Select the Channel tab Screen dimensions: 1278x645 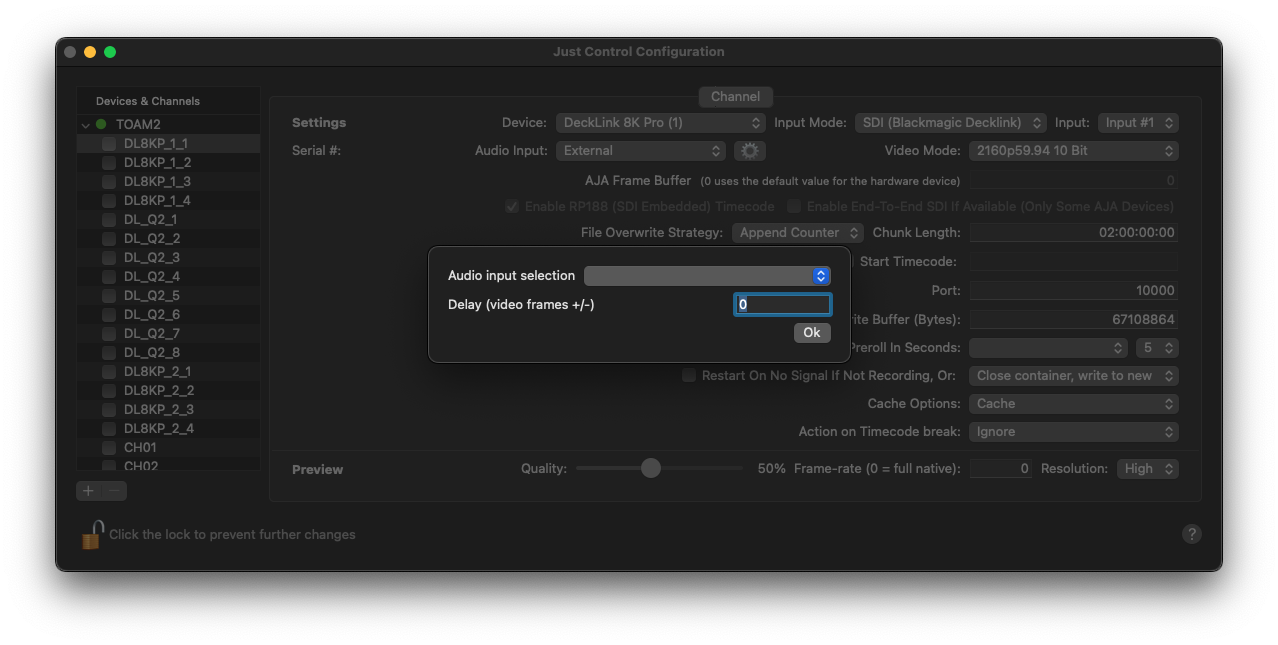coord(735,97)
